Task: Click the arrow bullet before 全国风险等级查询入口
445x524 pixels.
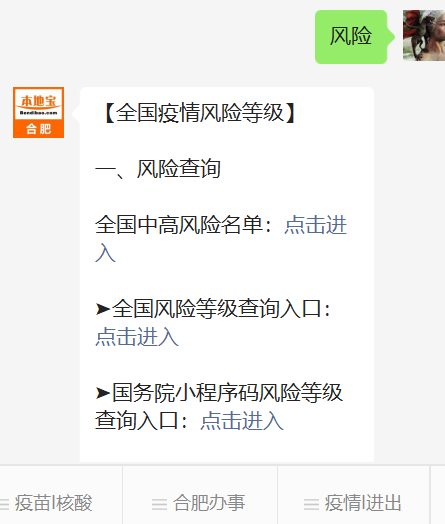Action: tap(103, 309)
